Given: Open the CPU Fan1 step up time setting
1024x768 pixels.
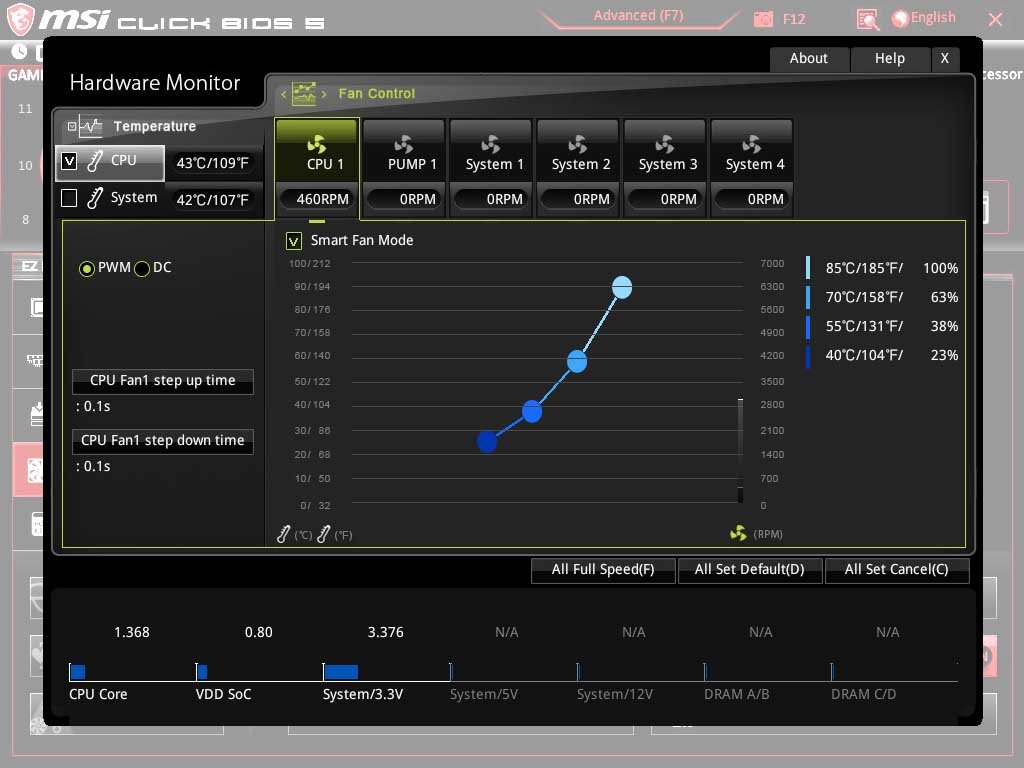Looking at the screenshot, I should [163, 381].
